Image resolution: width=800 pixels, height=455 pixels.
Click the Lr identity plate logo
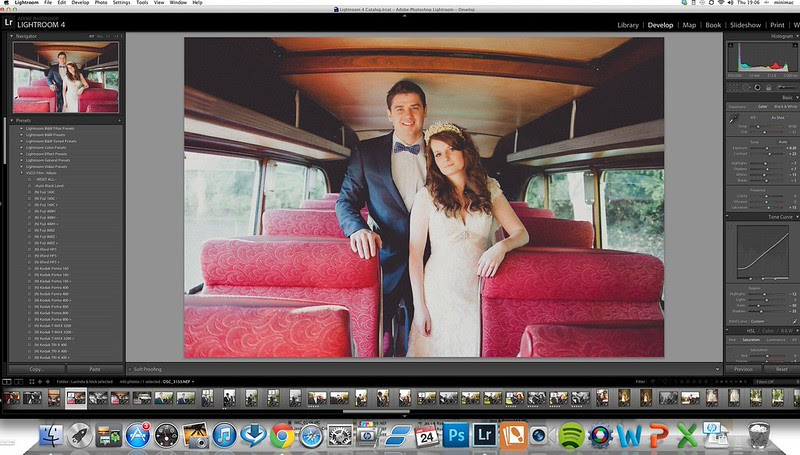[x=8, y=22]
